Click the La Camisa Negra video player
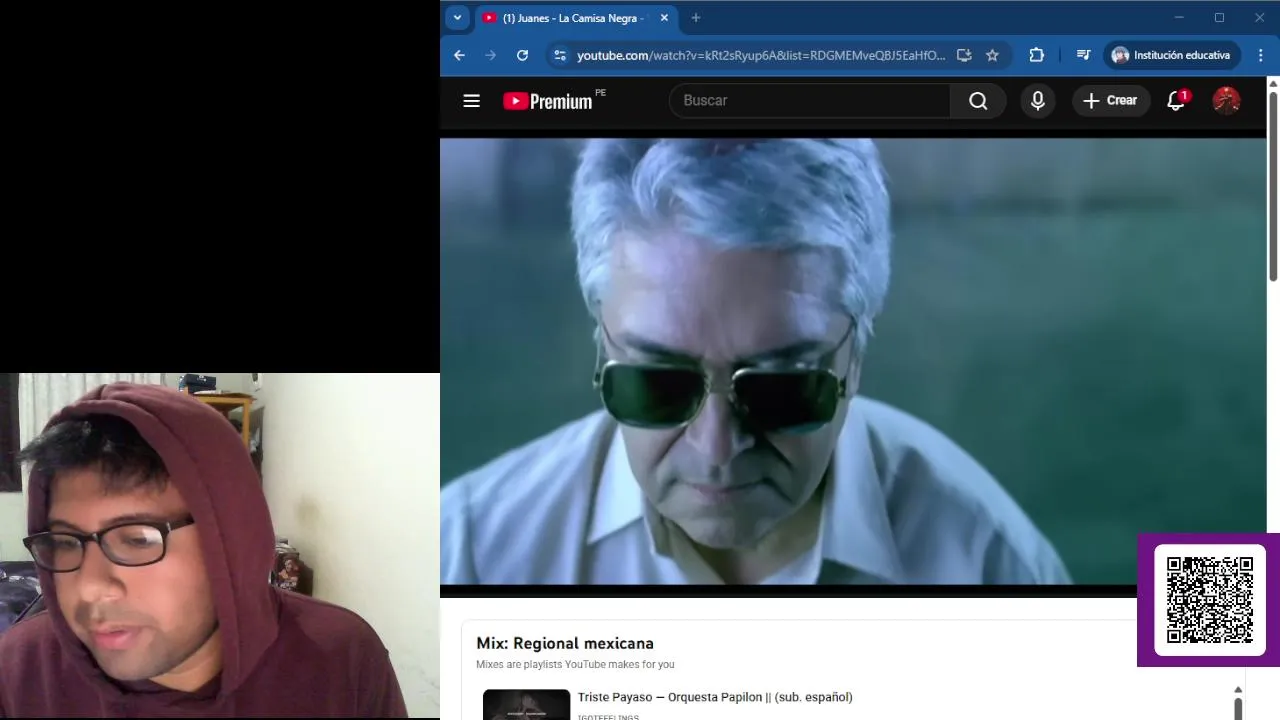1280x720 pixels. pyautogui.click(x=853, y=361)
